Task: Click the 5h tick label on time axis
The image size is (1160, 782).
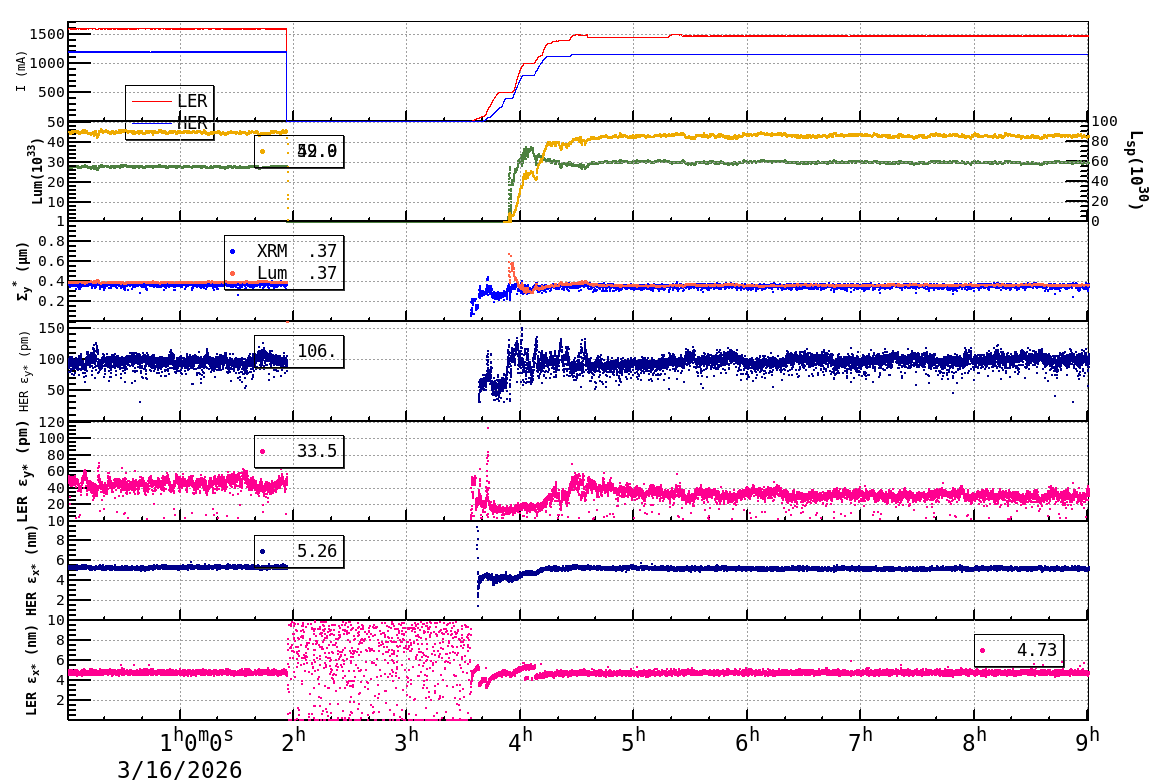Action: coord(633,741)
